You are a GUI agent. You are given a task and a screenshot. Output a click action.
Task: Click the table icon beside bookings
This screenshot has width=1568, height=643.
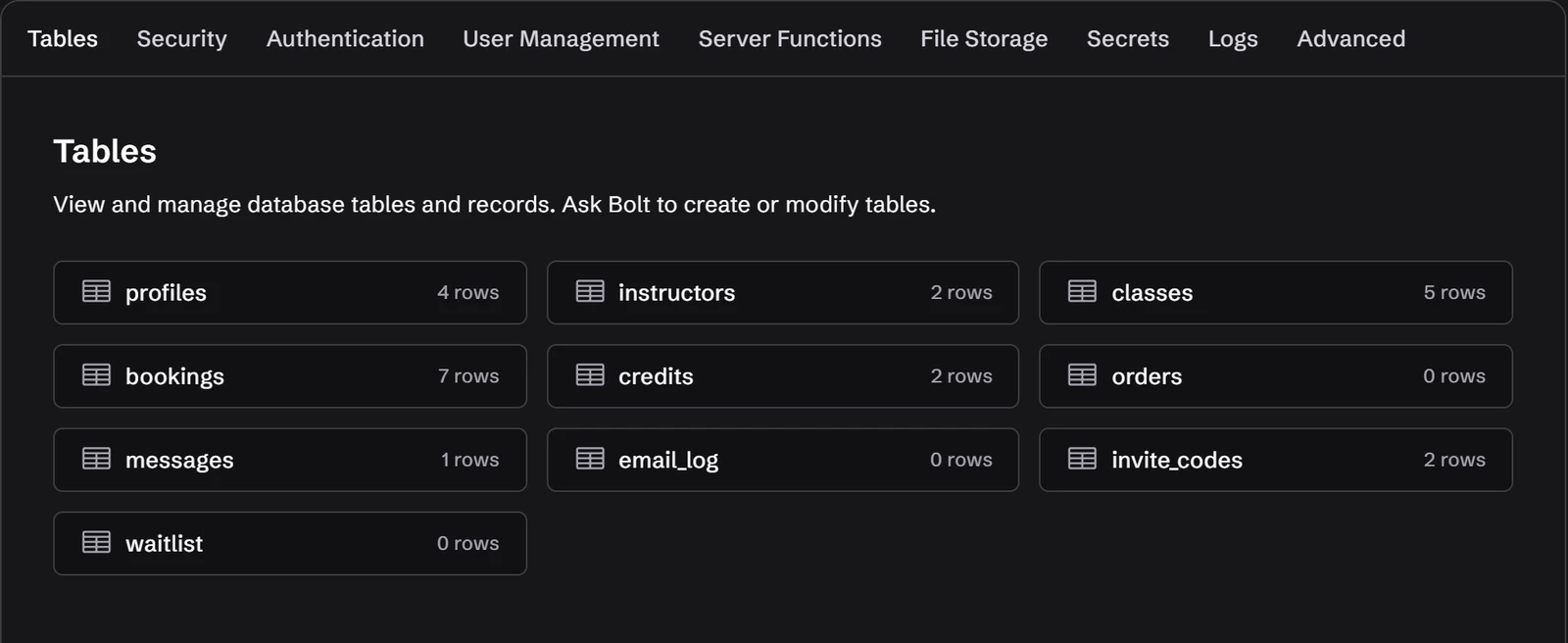tap(96, 375)
